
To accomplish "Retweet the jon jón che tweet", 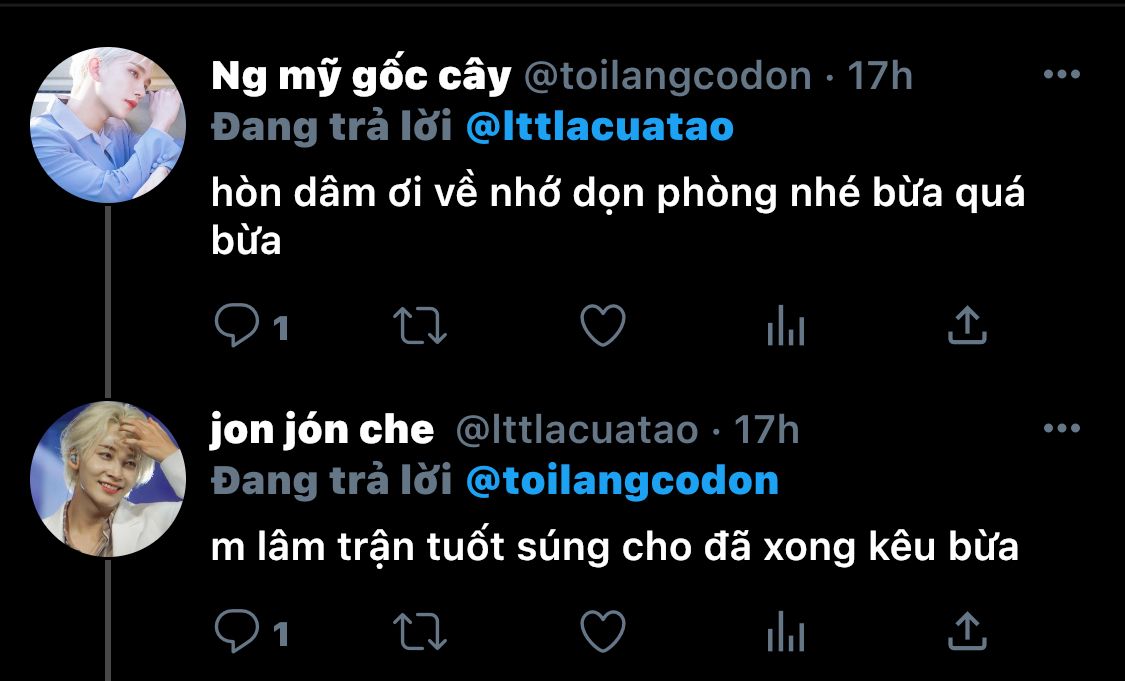I will pyautogui.click(x=420, y=631).
